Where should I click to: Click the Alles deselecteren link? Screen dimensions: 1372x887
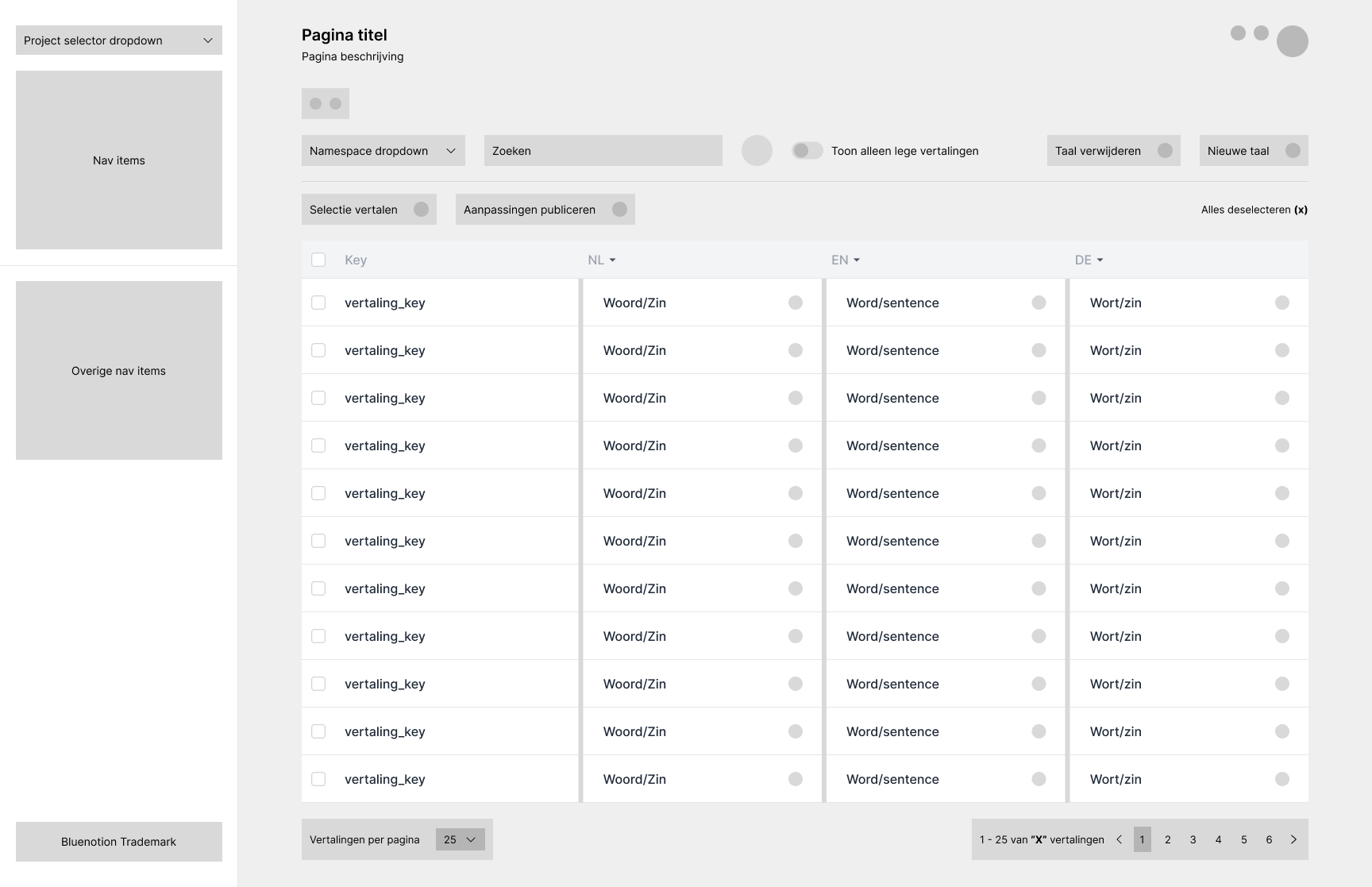[x=1254, y=209]
